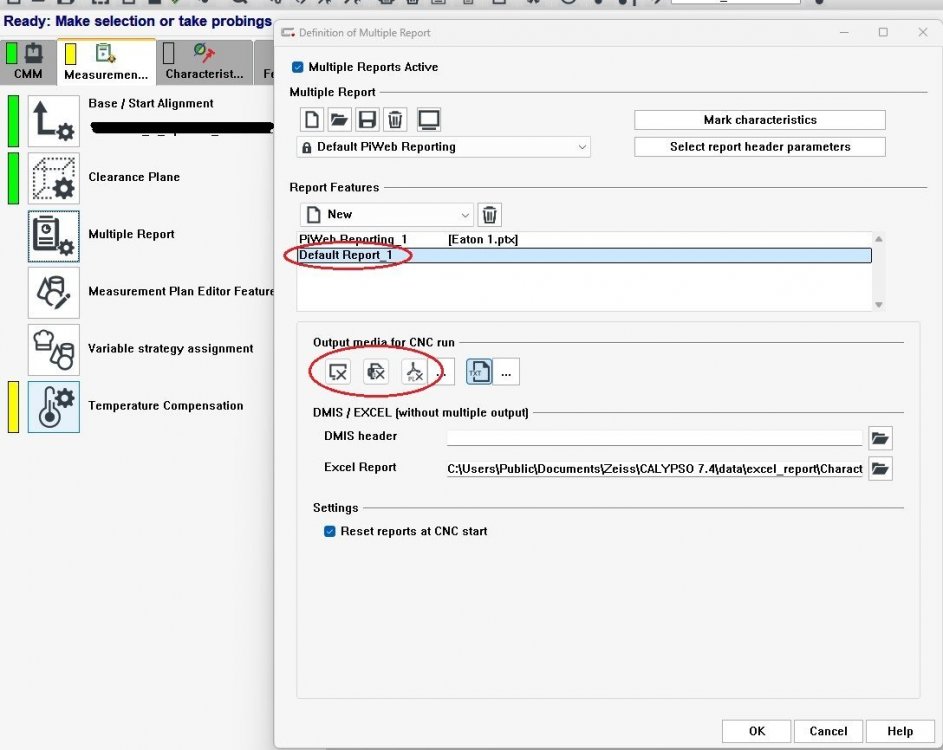Switch to the Characteristics tab
Image resolution: width=943 pixels, height=750 pixels.
(204, 62)
